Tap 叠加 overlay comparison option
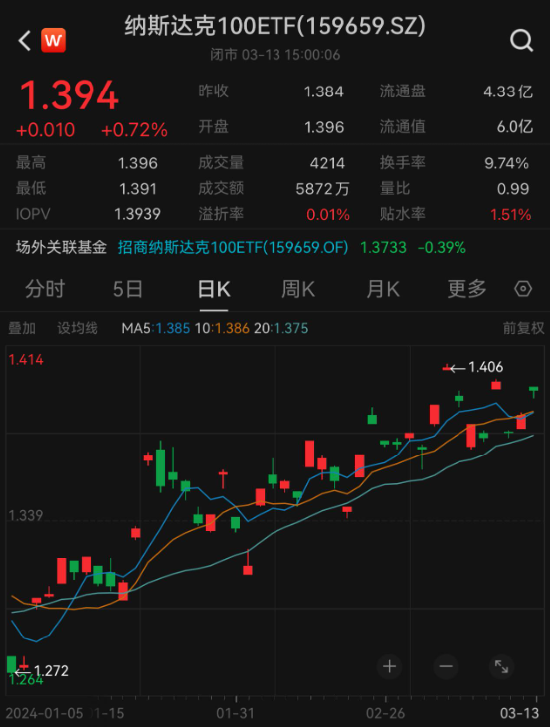Viewport: 550px width, 728px height. click(22, 328)
